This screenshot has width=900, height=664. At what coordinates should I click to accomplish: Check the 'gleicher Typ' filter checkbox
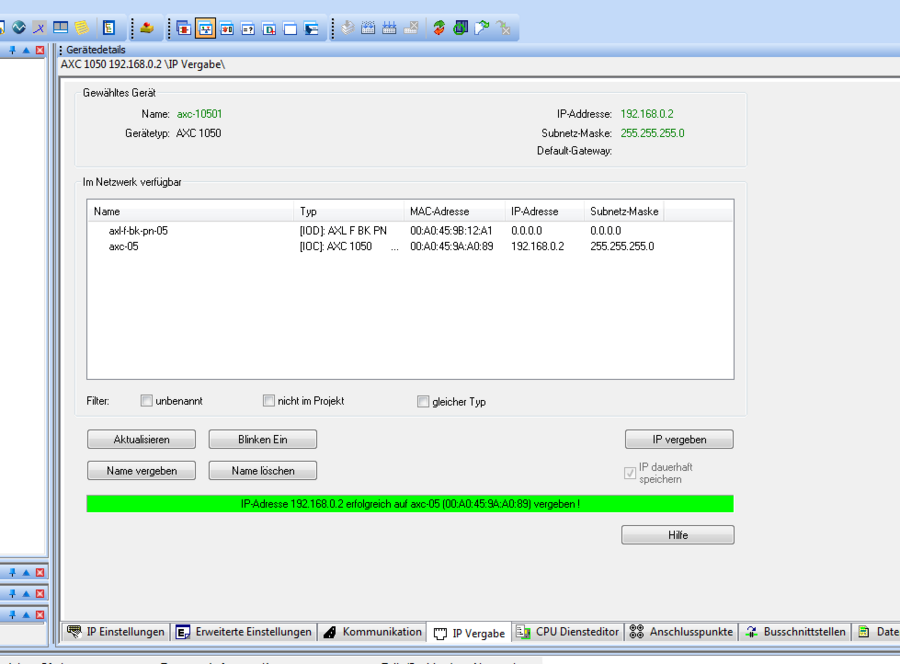click(x=423, y=402)
